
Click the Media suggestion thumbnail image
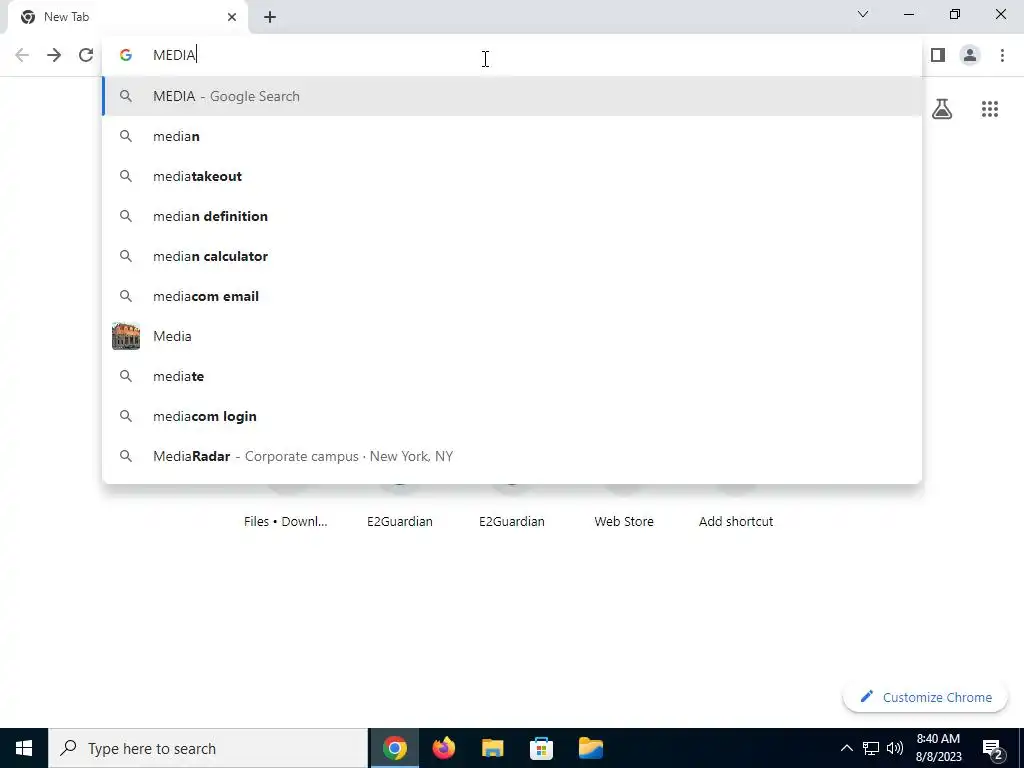coord(126,336)
